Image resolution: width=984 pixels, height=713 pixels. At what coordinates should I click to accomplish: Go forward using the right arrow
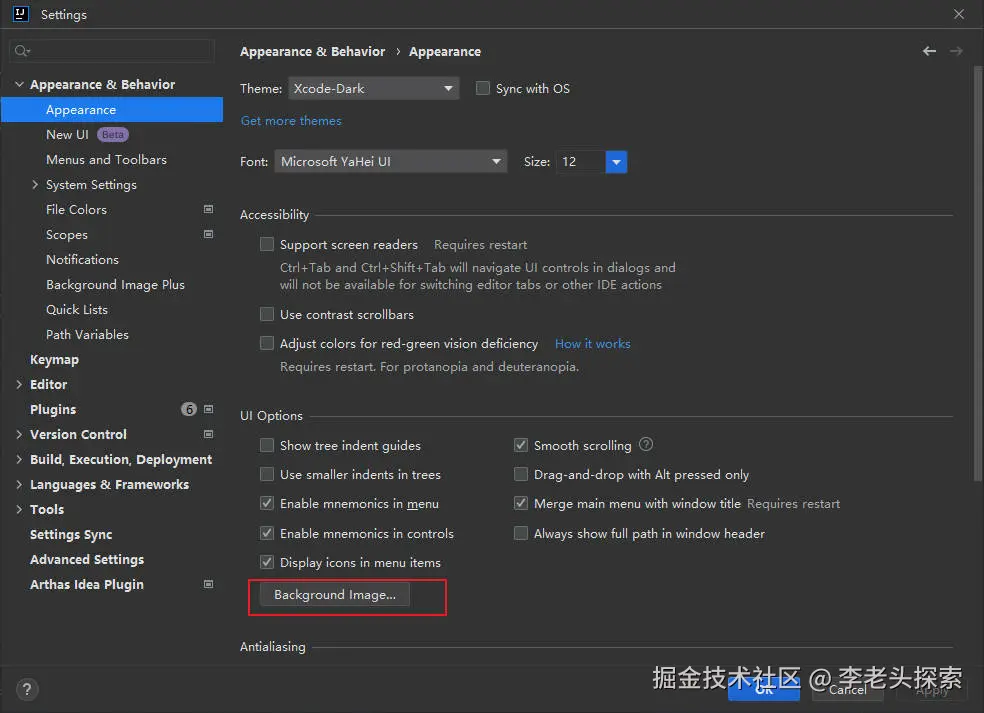click(956, 51)
